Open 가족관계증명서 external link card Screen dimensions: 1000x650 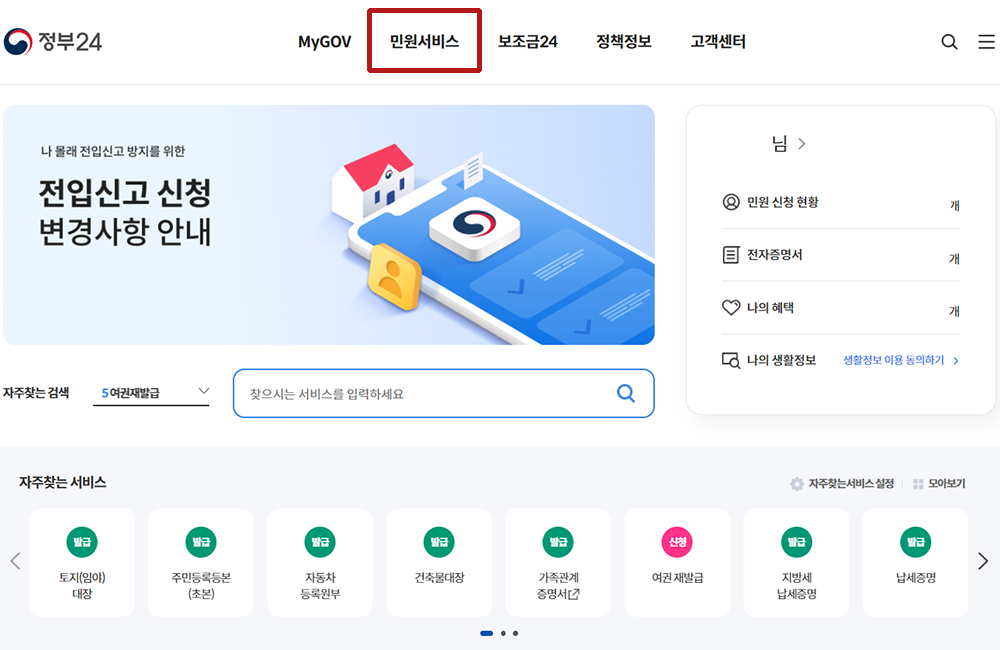click(x=558, y=562)
